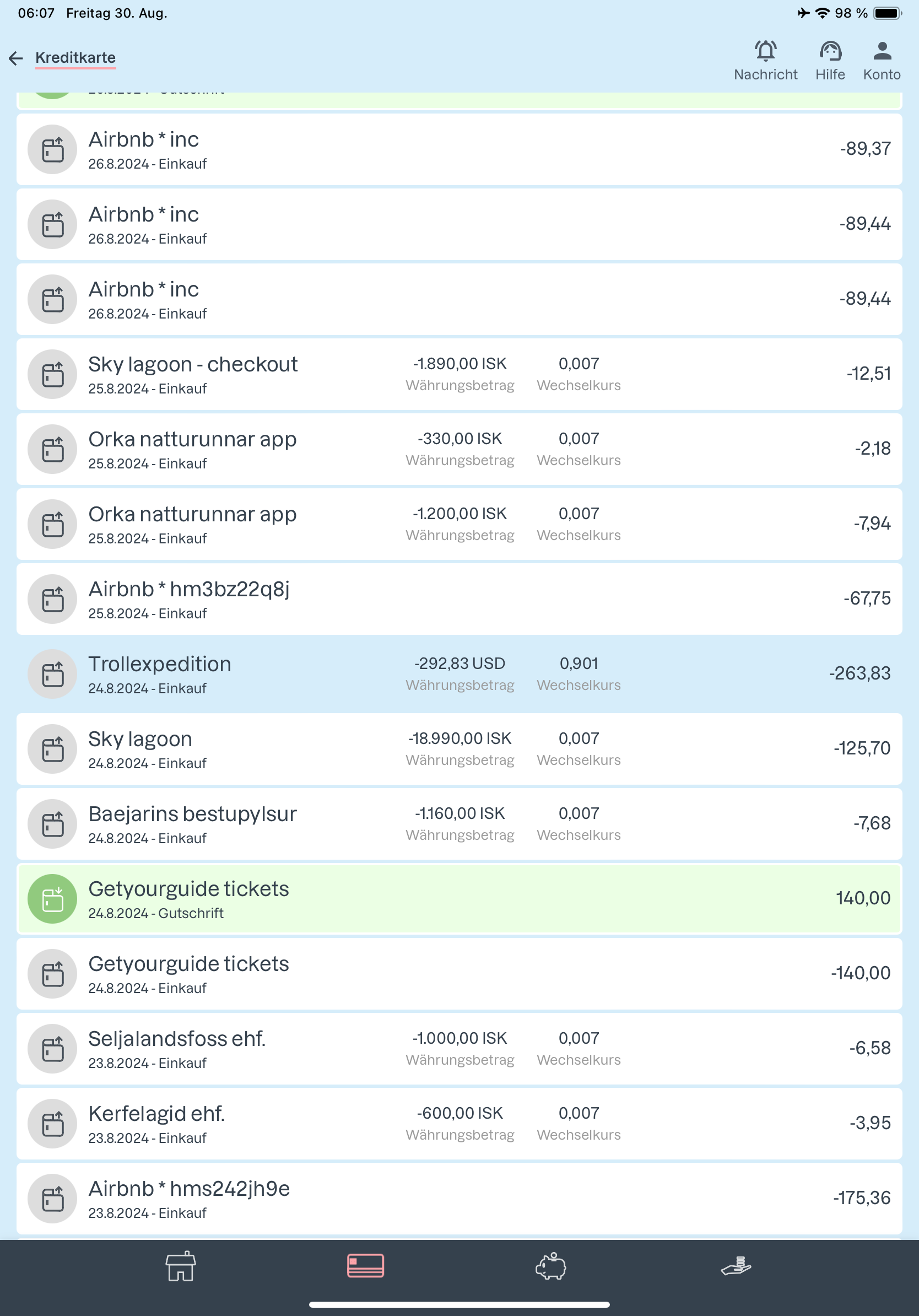Select Trollexpedition merchant name
This screenshot has height=1316, width=919.
pyautogui.click(x=160, y=664)
